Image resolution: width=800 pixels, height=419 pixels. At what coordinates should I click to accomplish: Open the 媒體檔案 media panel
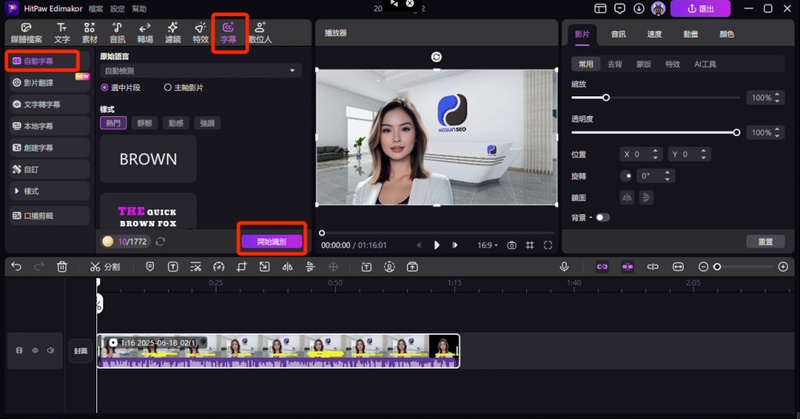coord(27,32)
